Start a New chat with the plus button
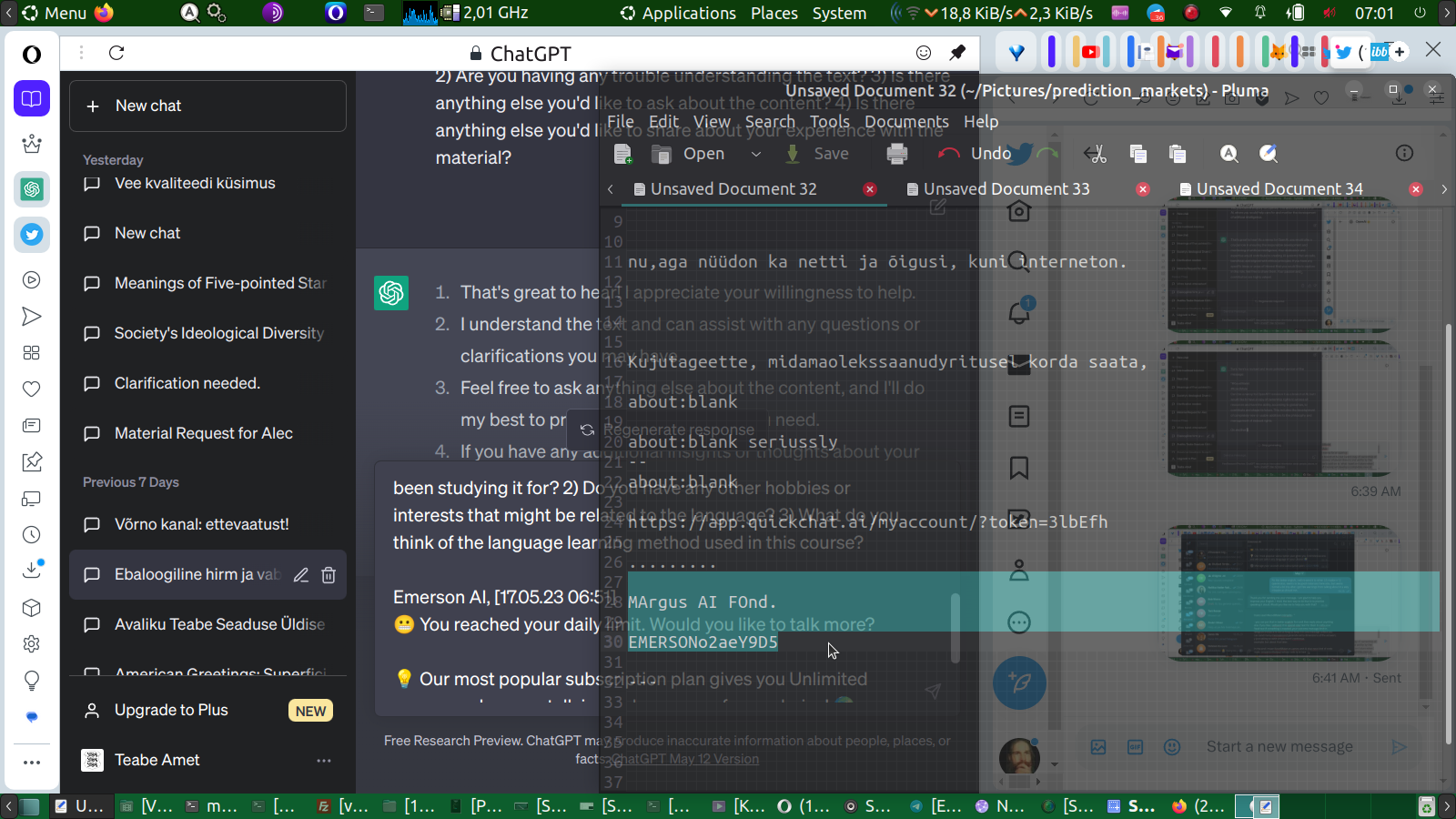This screenshot has width=1456, height=819. click(207, 106)
